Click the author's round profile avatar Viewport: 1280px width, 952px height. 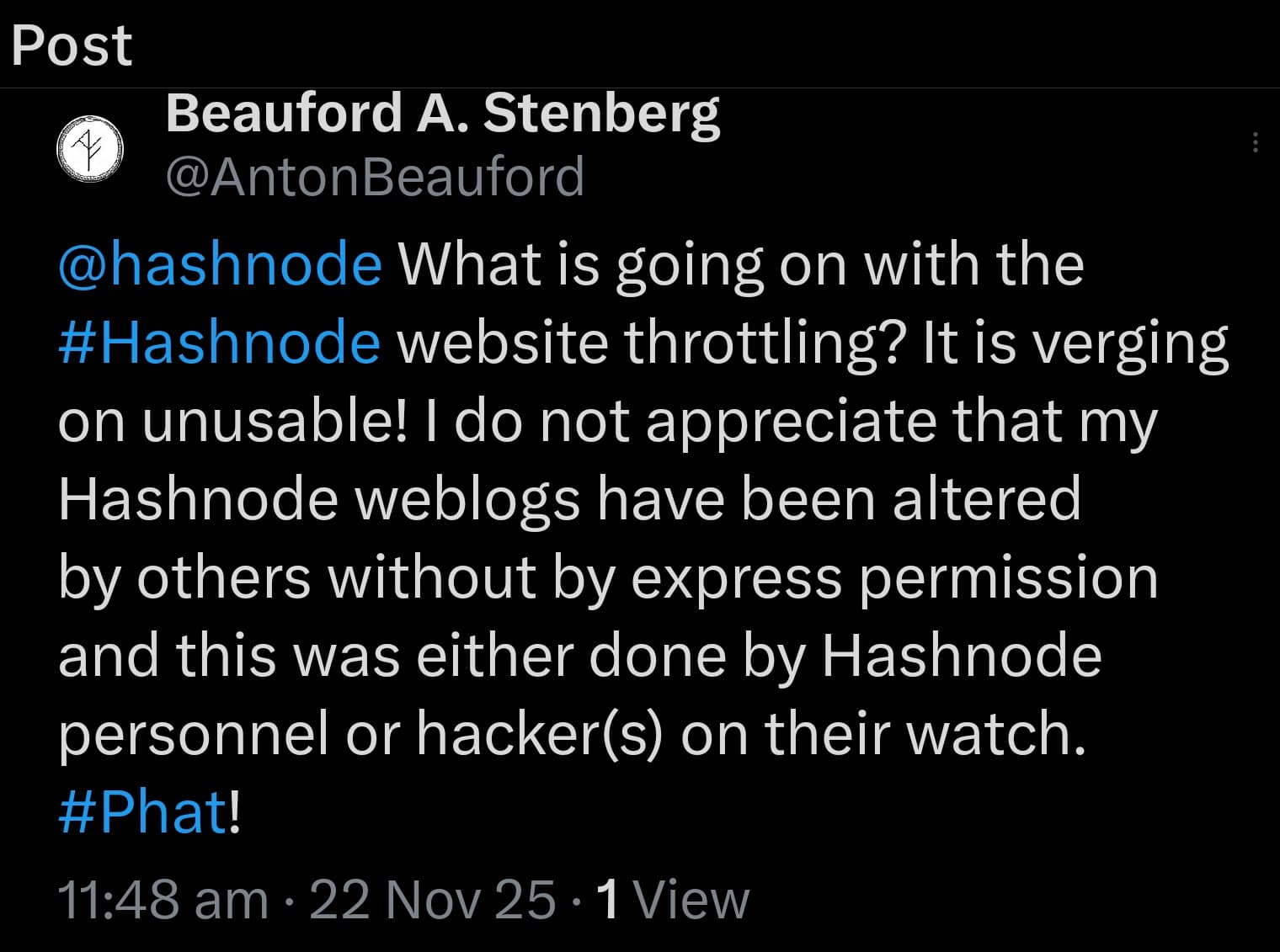coord(89,147)
